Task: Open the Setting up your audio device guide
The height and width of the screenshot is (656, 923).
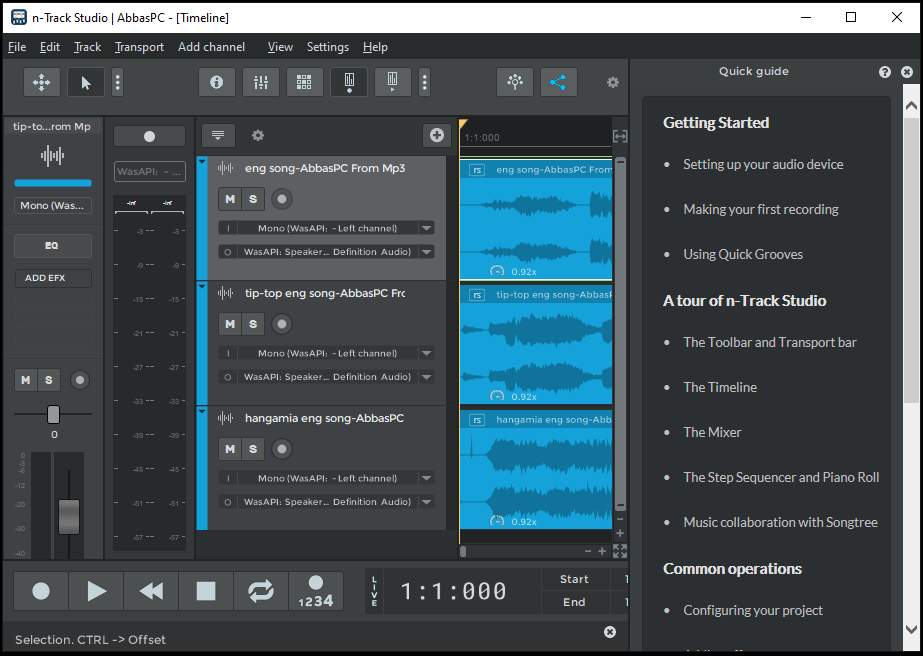Action: point(763,164)
